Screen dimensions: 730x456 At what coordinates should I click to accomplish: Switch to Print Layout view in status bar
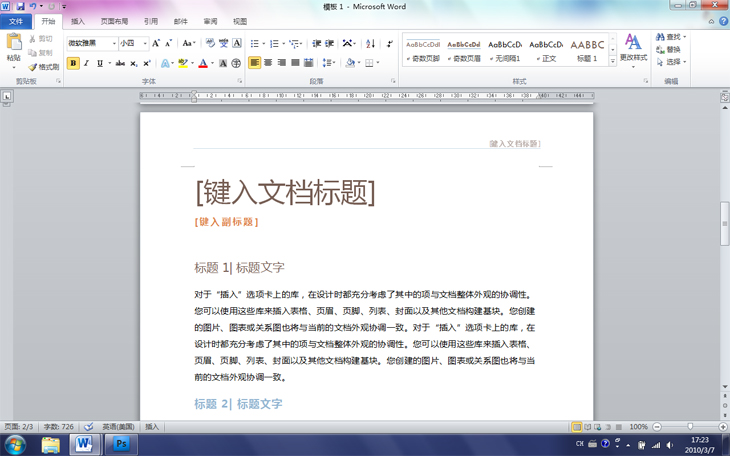(x=577, y=427)
